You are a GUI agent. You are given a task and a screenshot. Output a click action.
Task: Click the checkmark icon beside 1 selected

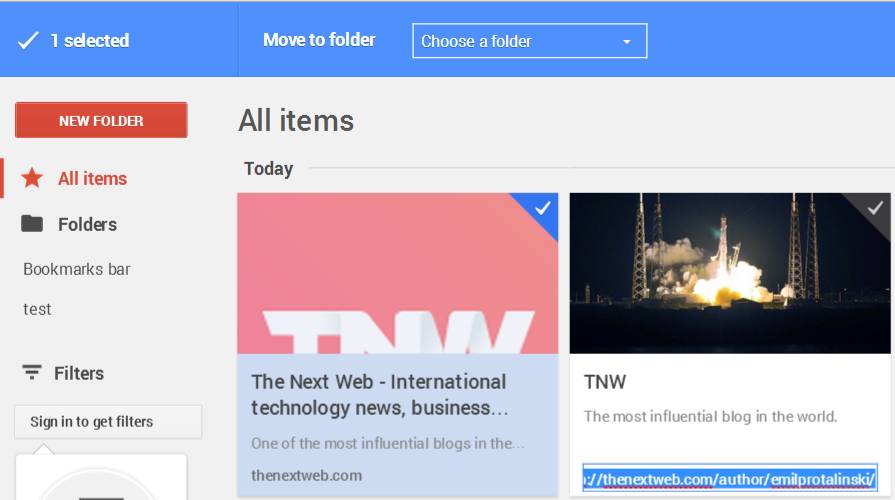(x=28, y=41)
